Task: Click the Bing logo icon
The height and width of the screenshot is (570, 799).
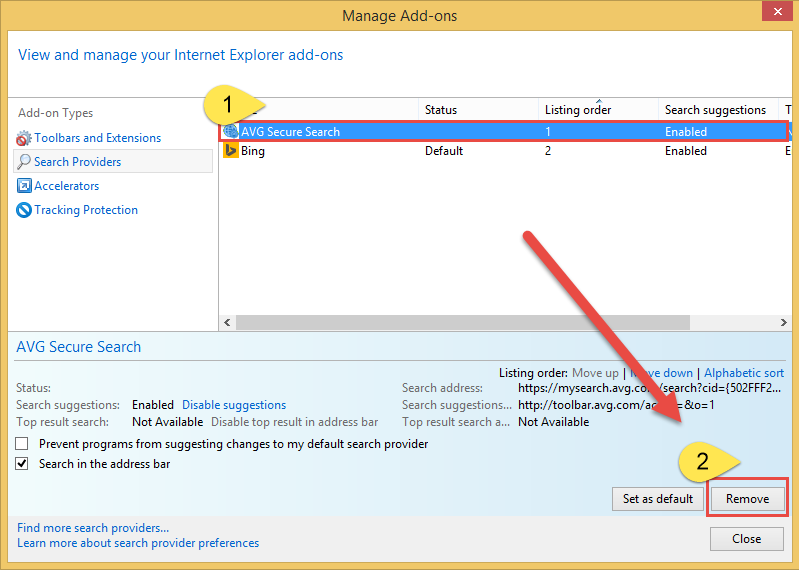Action: 231,151
